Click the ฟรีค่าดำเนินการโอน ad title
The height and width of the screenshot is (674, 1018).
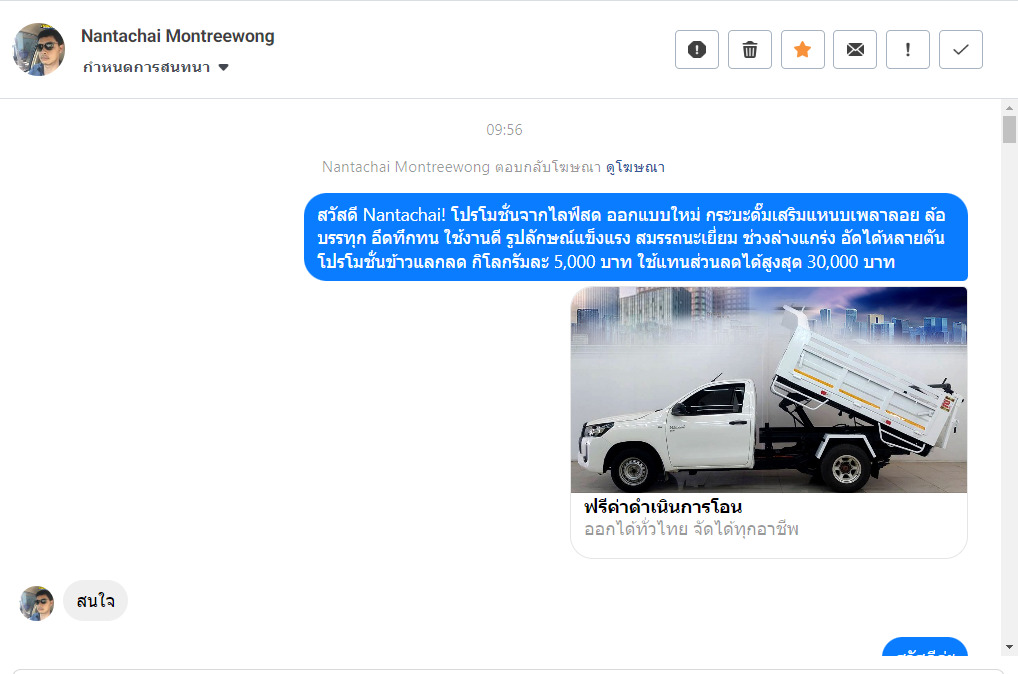tap(662, 507)
